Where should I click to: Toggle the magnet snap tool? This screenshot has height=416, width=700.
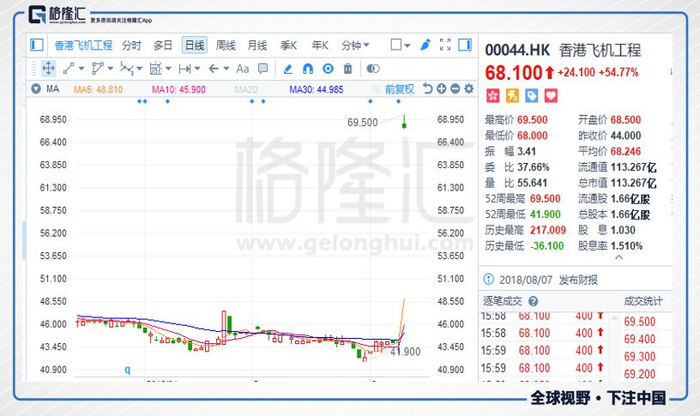(308, 68)
